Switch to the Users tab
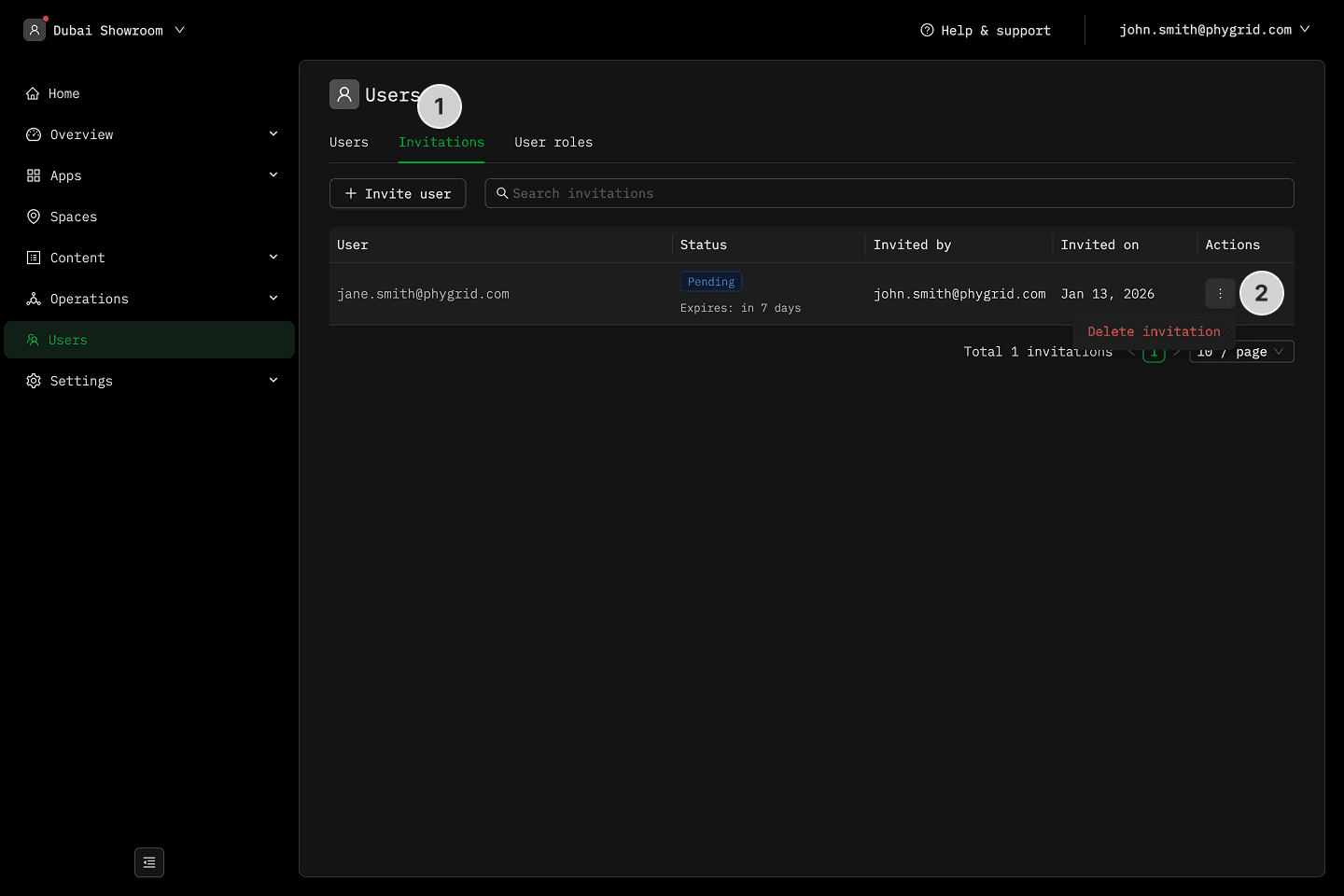 pyautogui.click(x=349, y=142)
